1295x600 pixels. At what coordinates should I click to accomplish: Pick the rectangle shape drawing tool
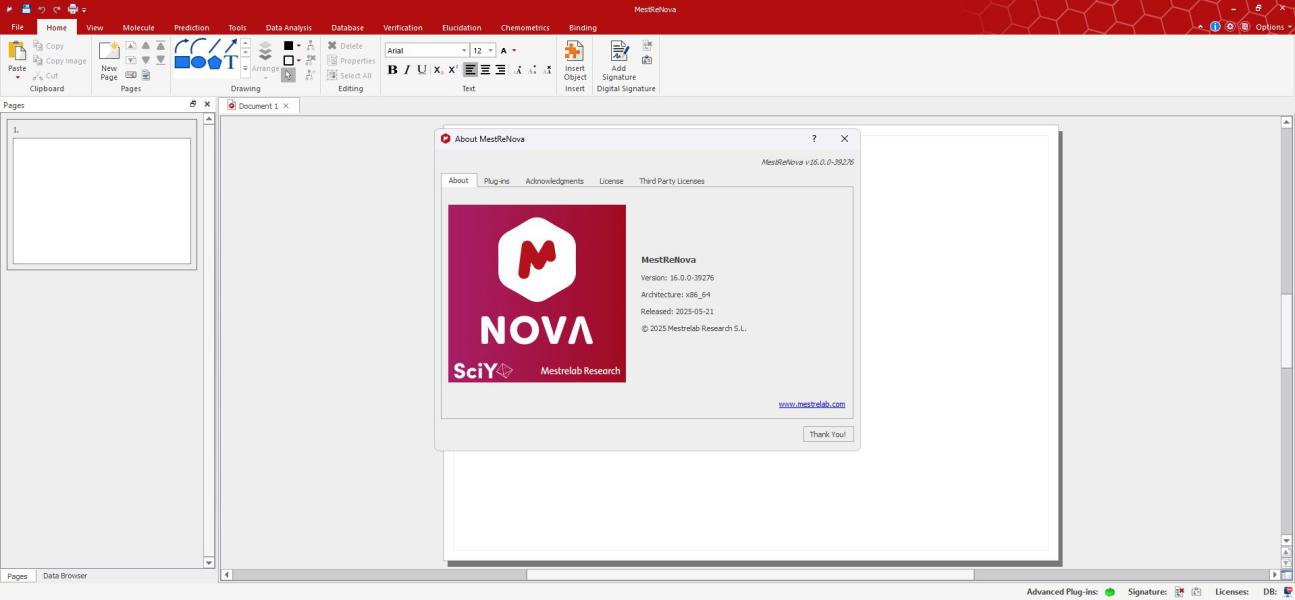[x=183, y=63]
